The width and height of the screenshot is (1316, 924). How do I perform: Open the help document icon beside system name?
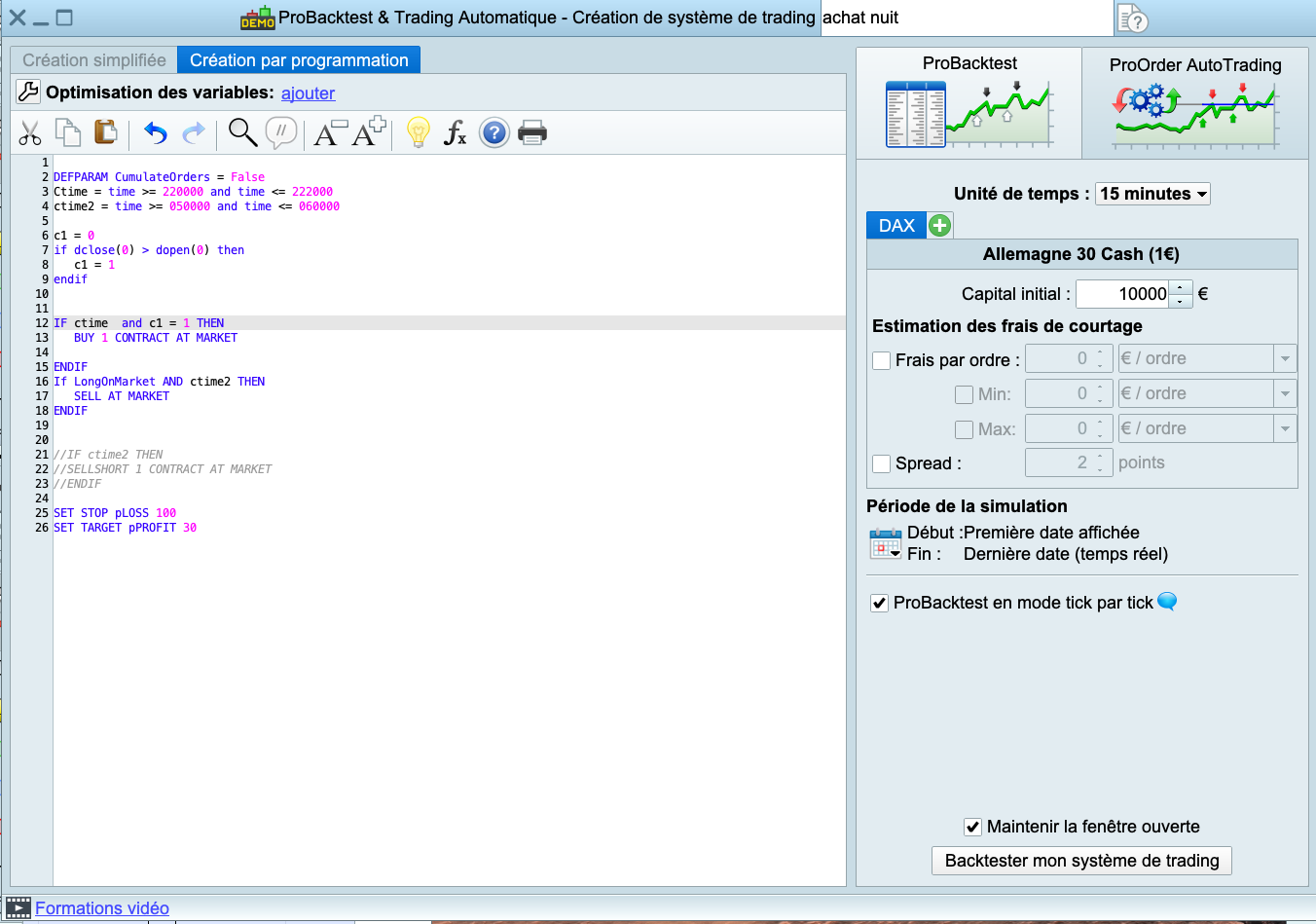(x=1133, y=18)
